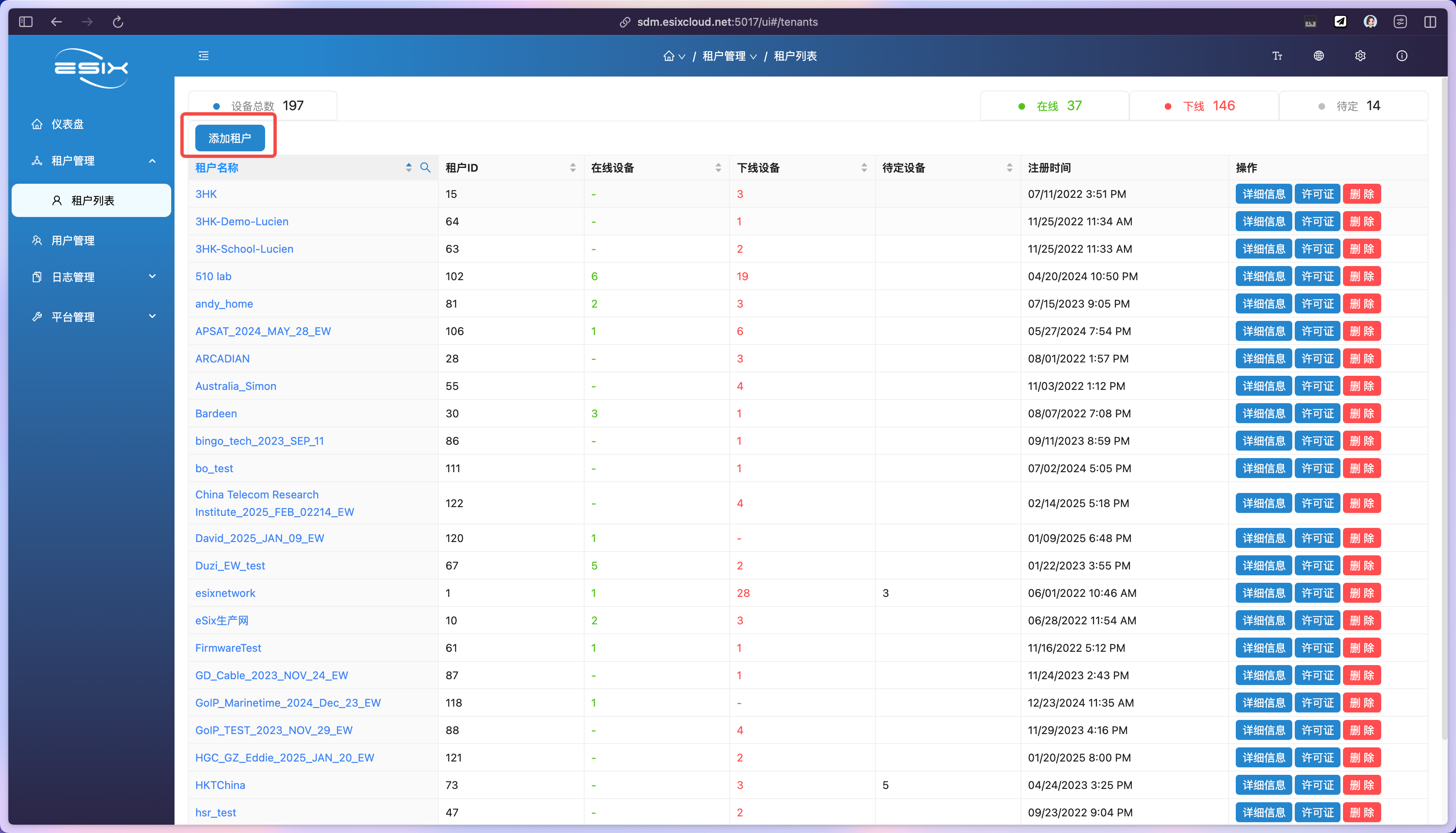Sort by the tenant ID column
1456x833 pixels.
[573, 168]
